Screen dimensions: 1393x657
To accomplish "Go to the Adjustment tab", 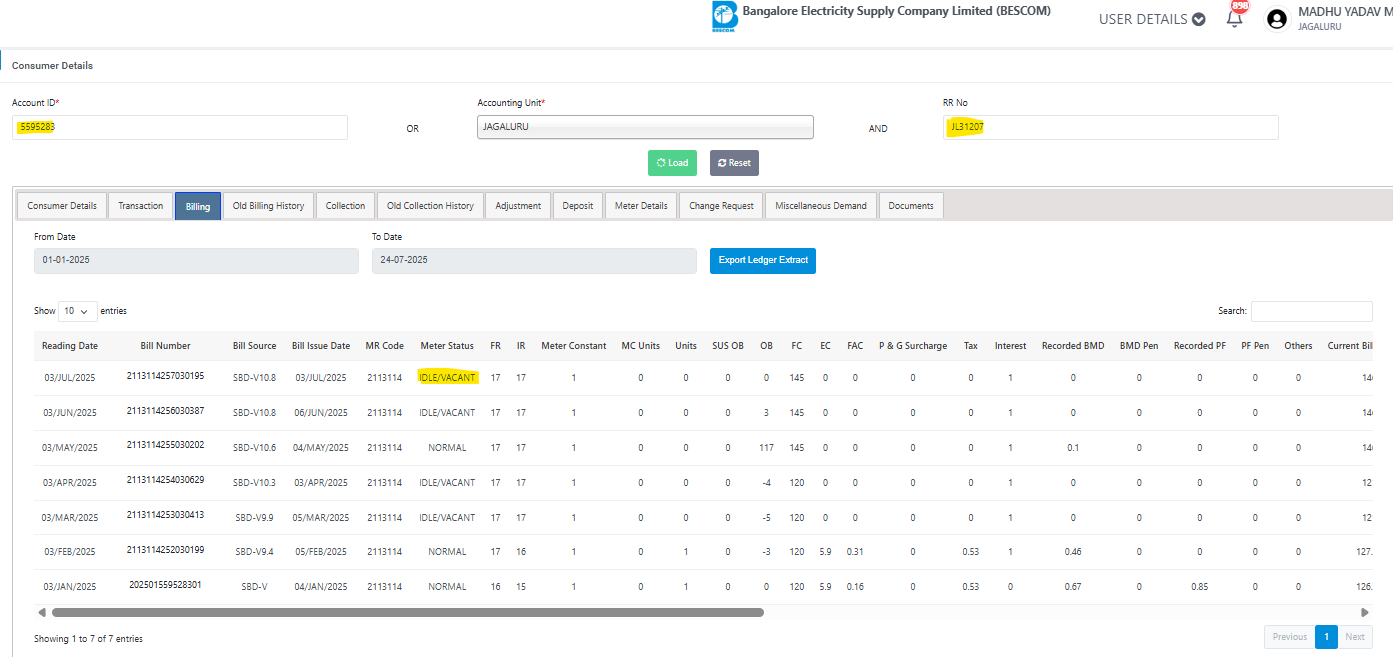I will tap(518, 206).
